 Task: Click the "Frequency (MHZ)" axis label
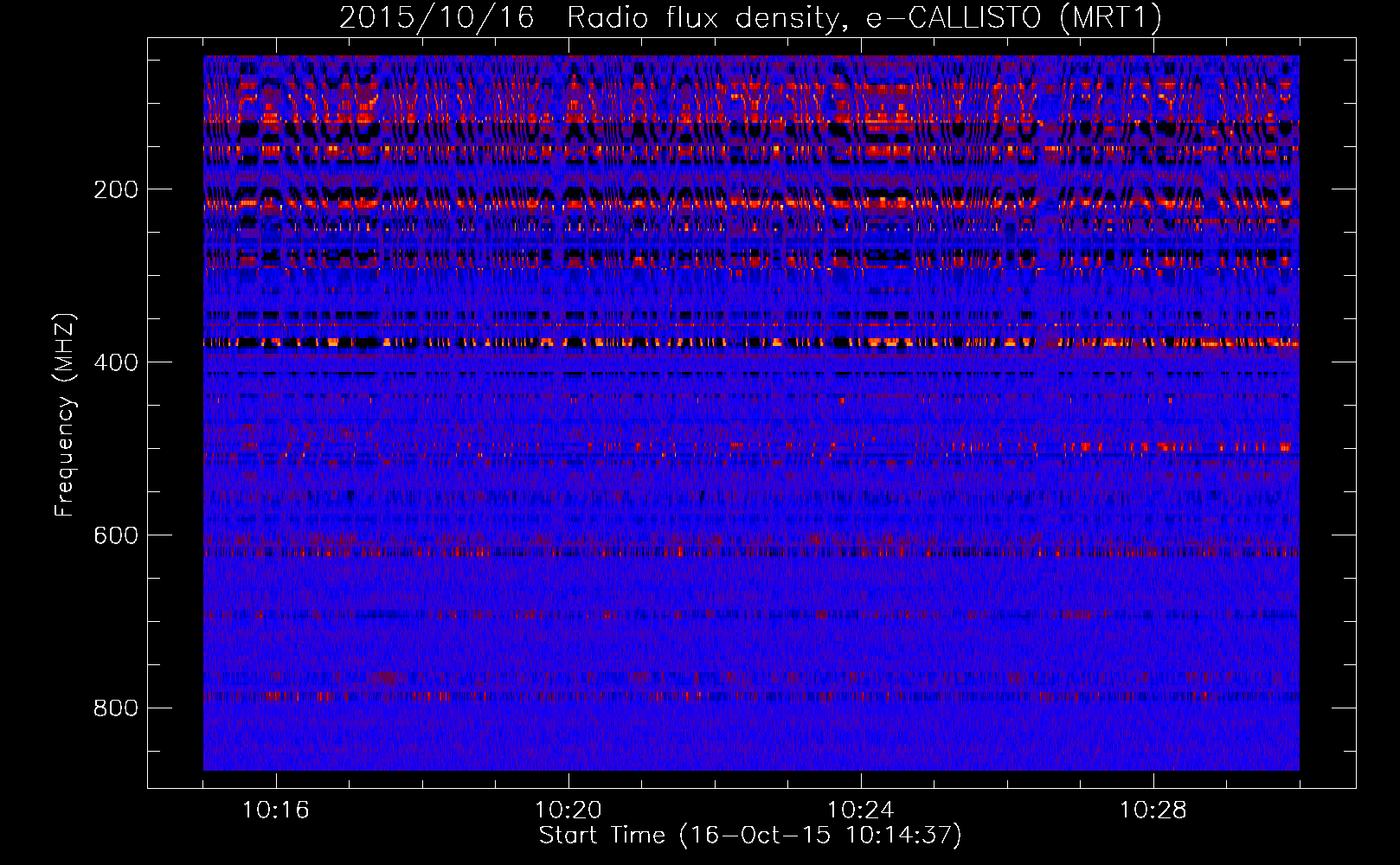click(65, 414)
